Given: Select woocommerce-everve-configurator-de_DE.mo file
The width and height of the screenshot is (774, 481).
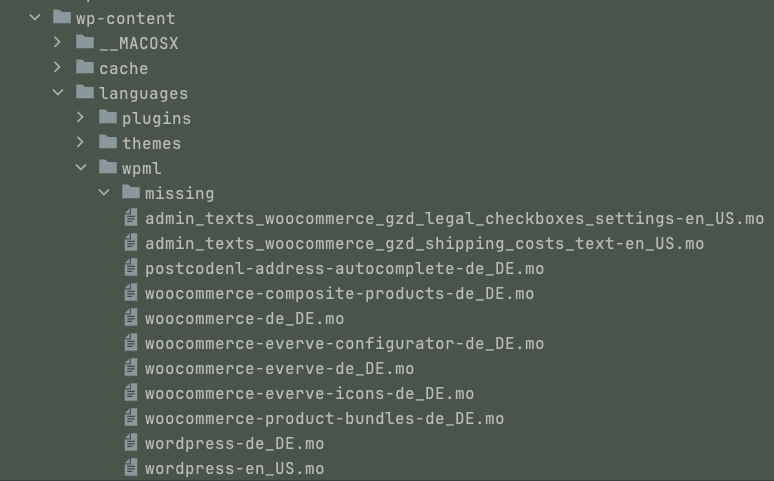Looking at the screenshot, I should click(344, 343).
